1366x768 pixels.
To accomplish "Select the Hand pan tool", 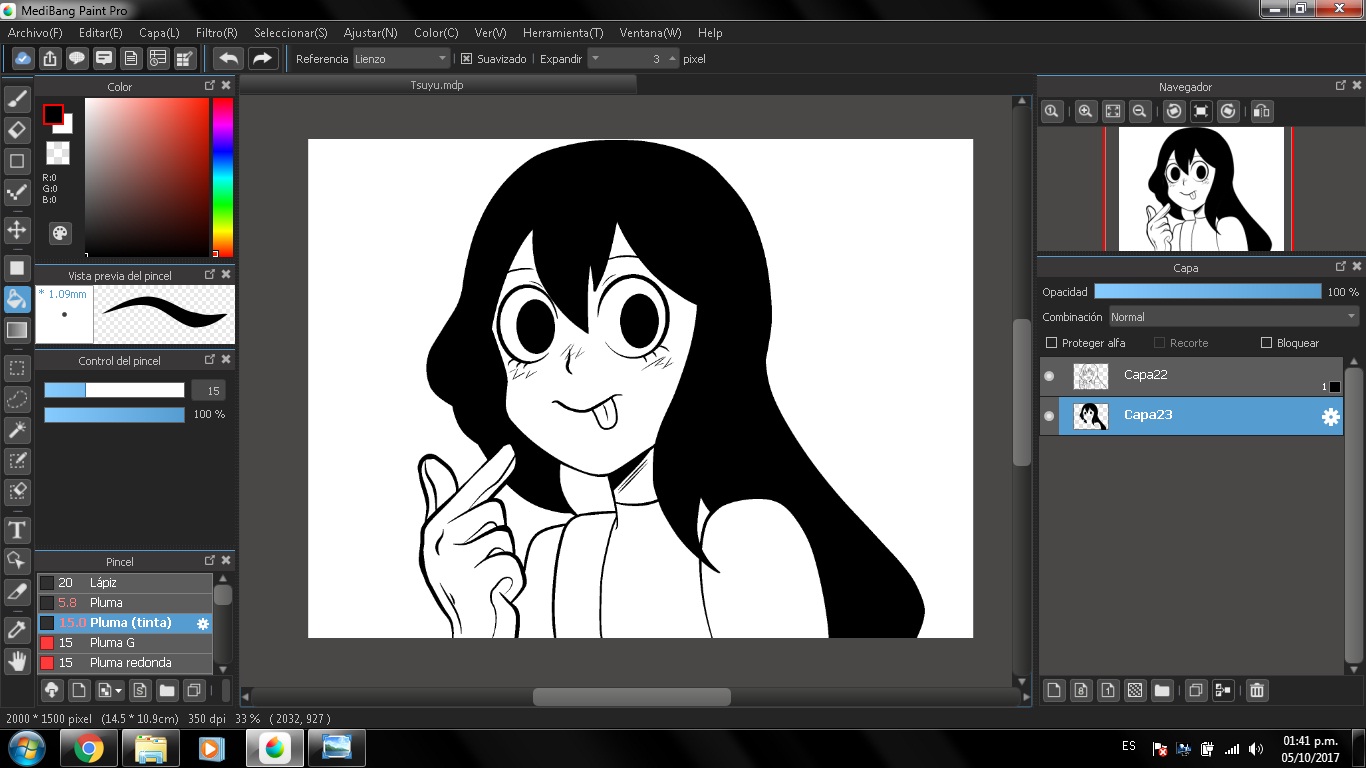I will (17, 660).
